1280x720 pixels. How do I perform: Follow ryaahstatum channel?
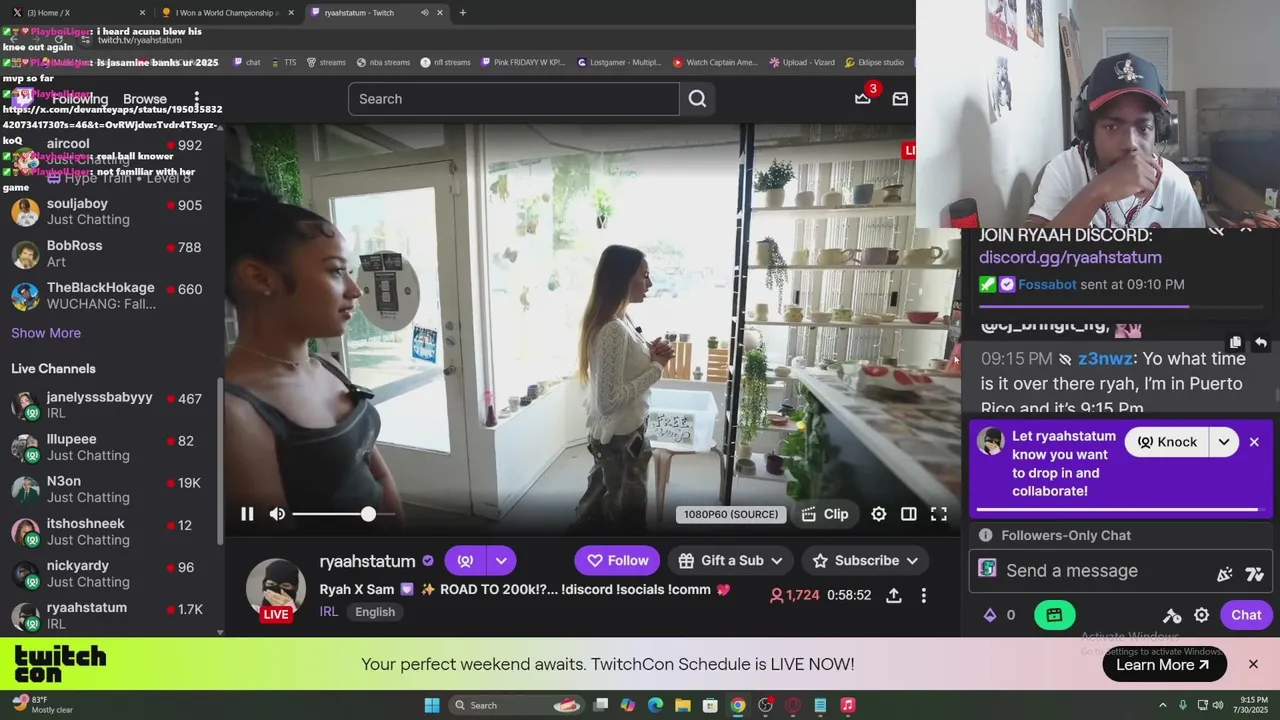tap(617, 561)
